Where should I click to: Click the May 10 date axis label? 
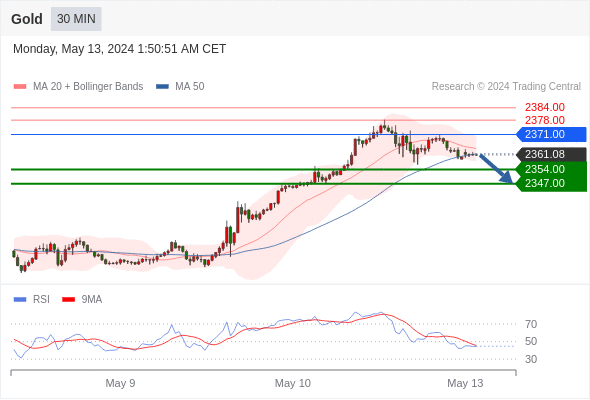coord(293,383)
